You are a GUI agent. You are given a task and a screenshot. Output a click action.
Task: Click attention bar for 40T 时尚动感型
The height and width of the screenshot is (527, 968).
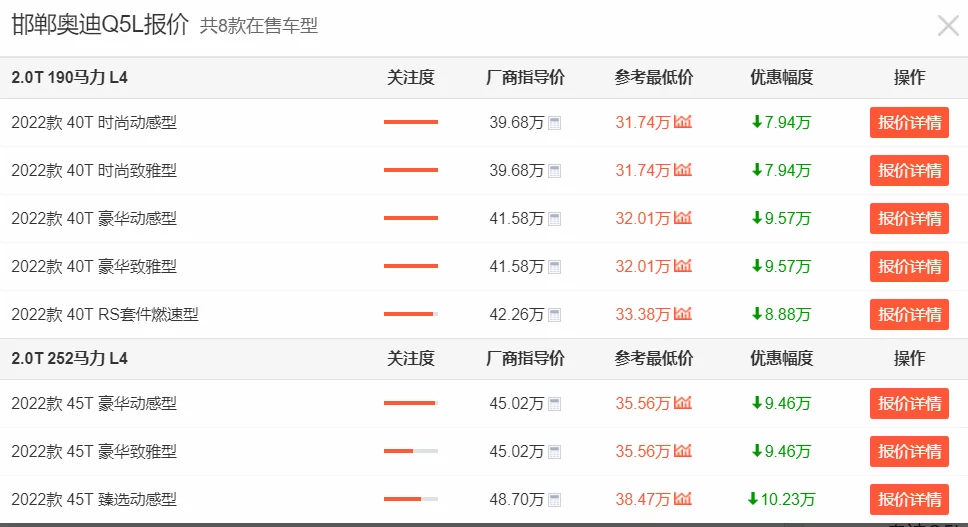(411, 122)
